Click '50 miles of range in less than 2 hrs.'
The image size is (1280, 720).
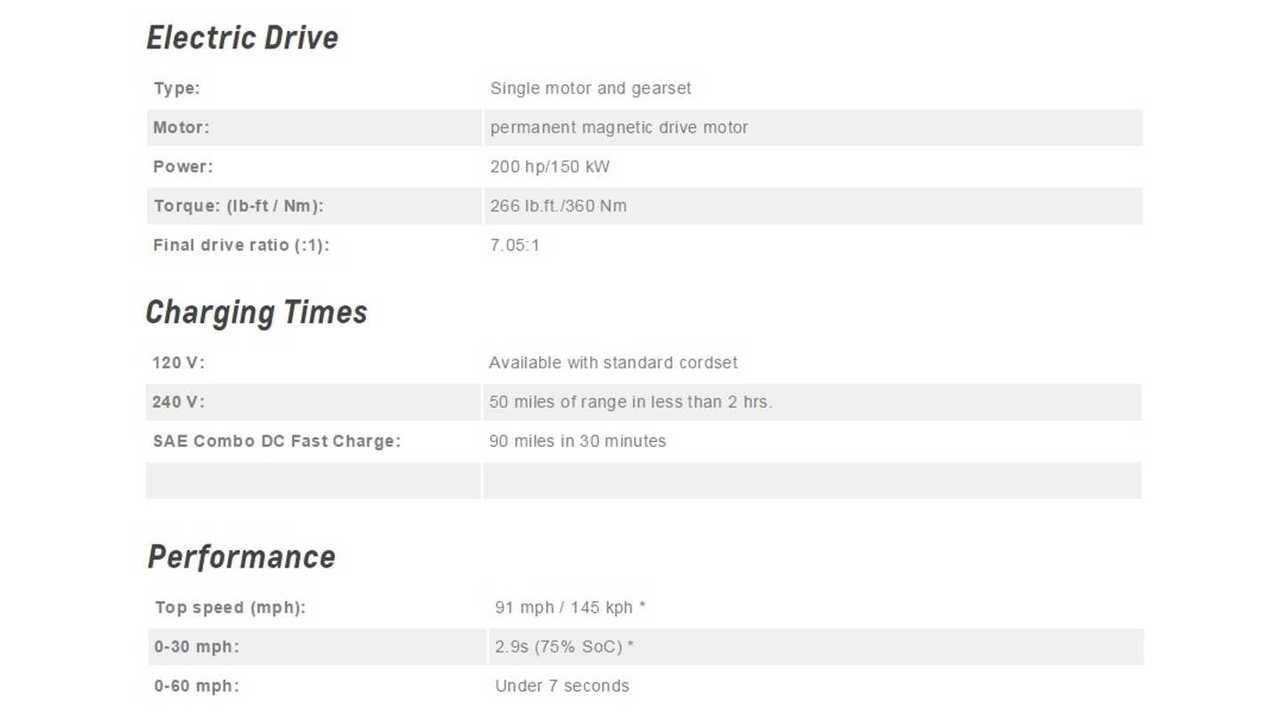(630, 402)
